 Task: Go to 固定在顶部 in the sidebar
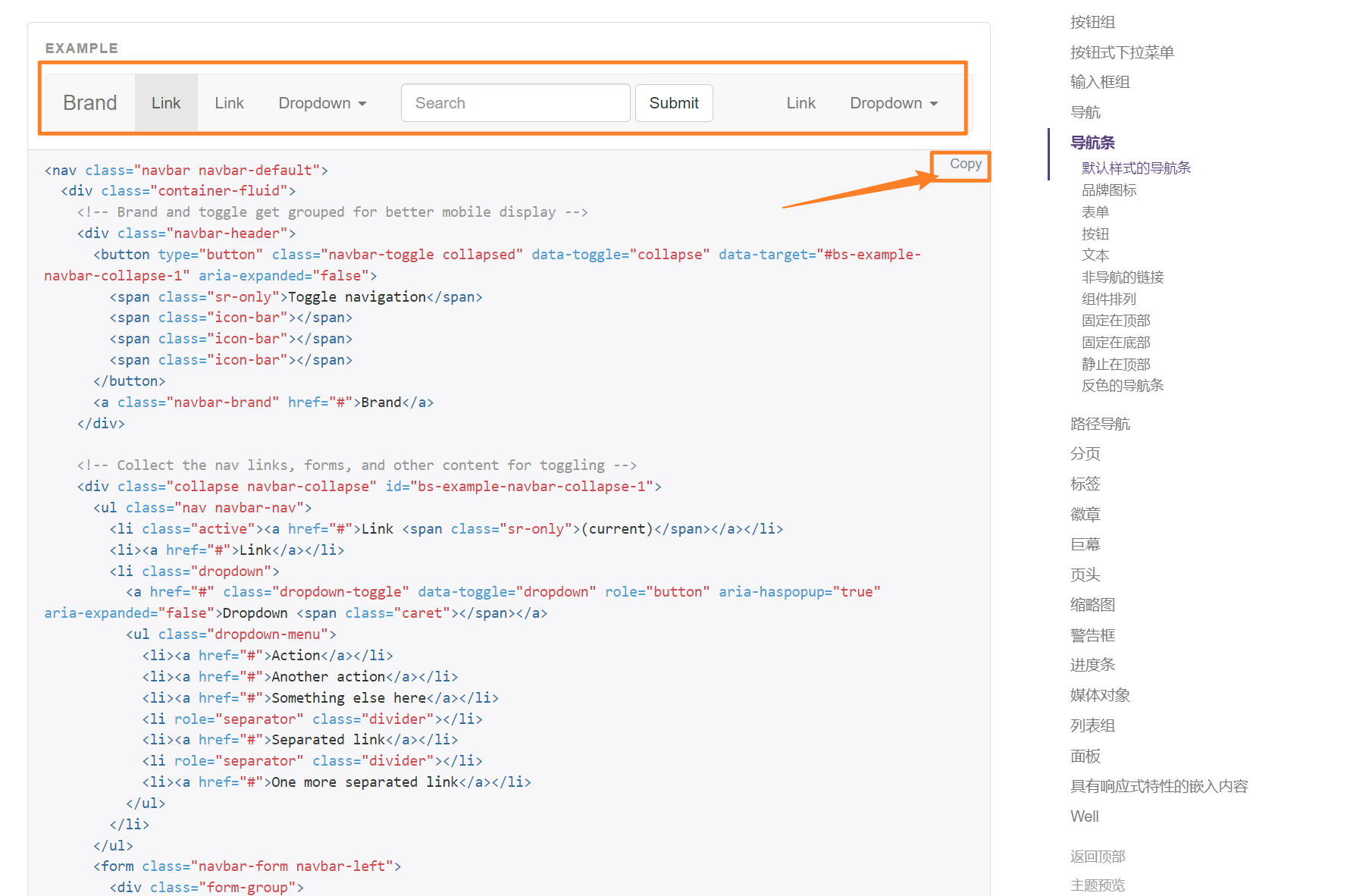pos(1116,320)
